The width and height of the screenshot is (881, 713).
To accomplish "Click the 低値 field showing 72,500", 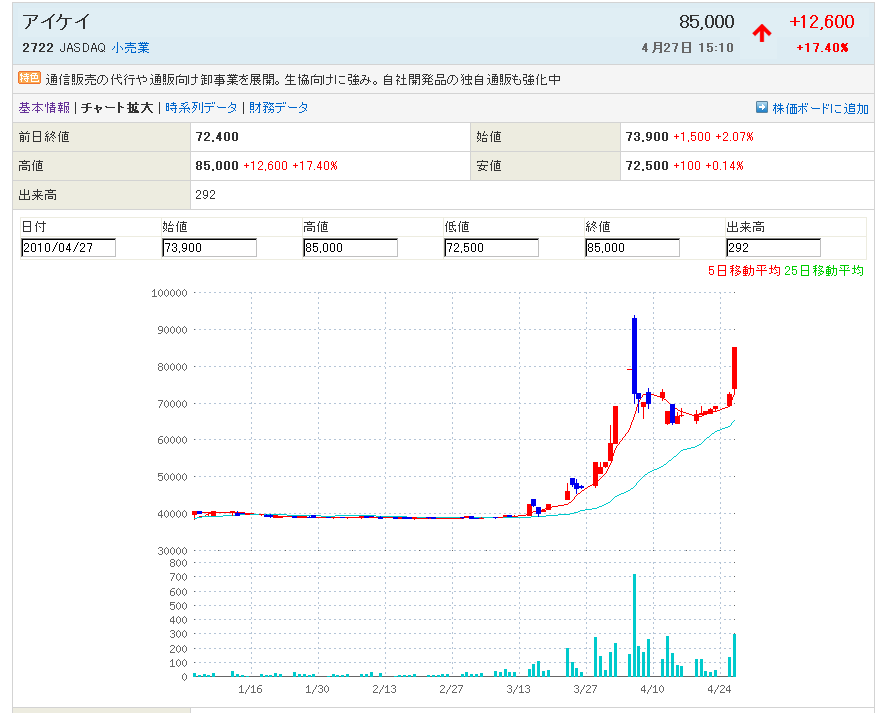I will point(491,248).
